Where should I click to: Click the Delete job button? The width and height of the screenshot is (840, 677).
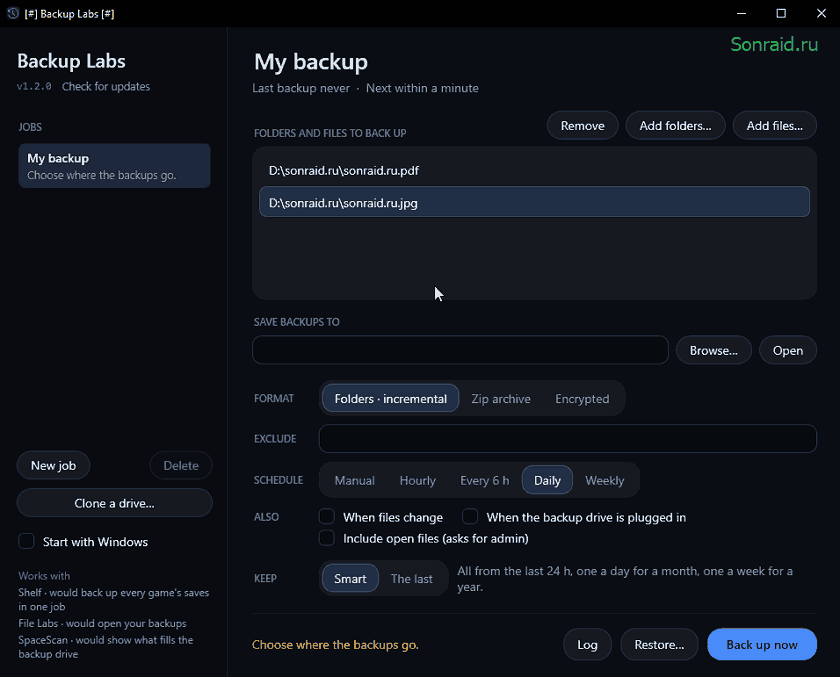(181, 465)
